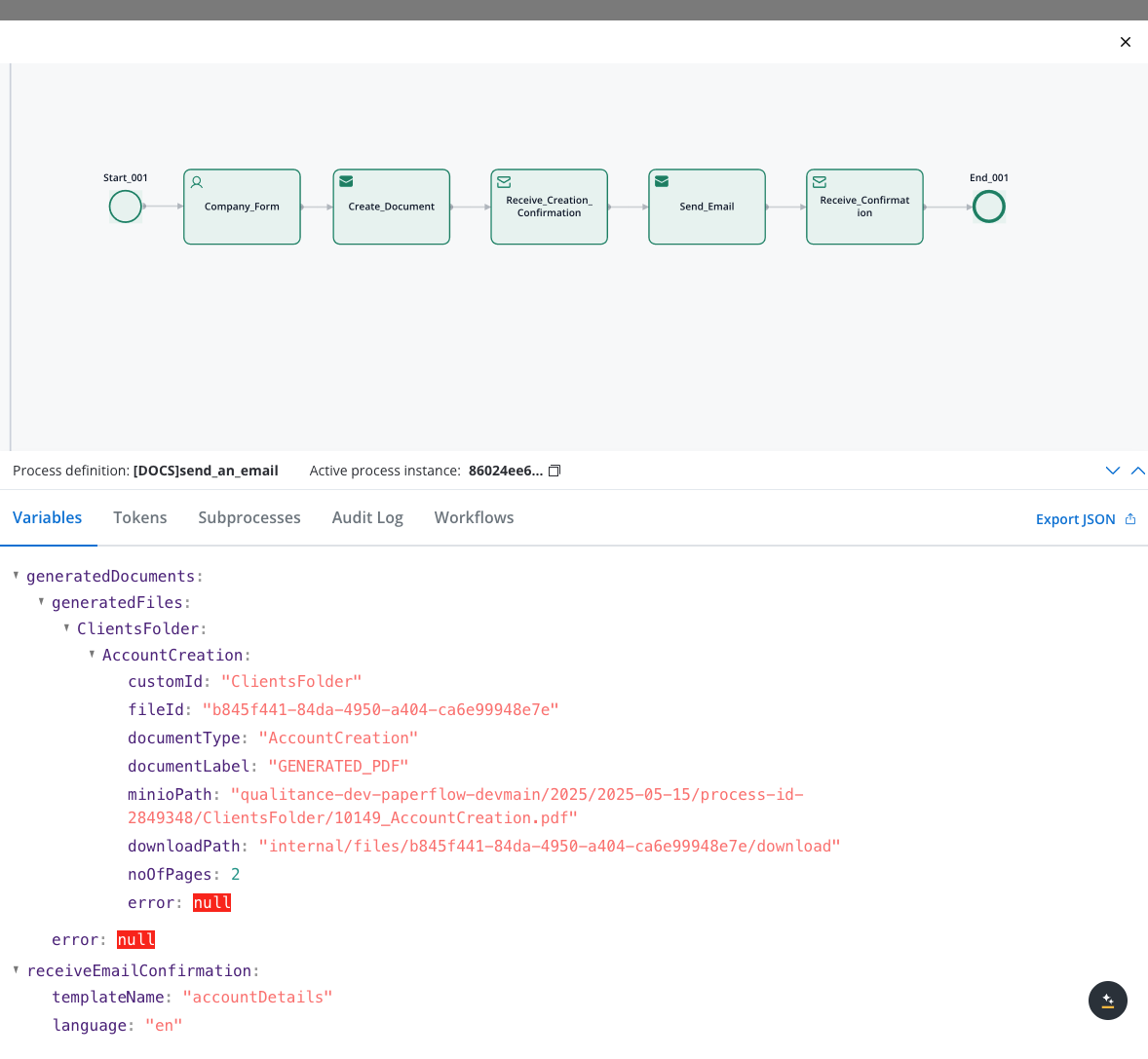Collapse the generatedDocuments tree node

(16, 575)
